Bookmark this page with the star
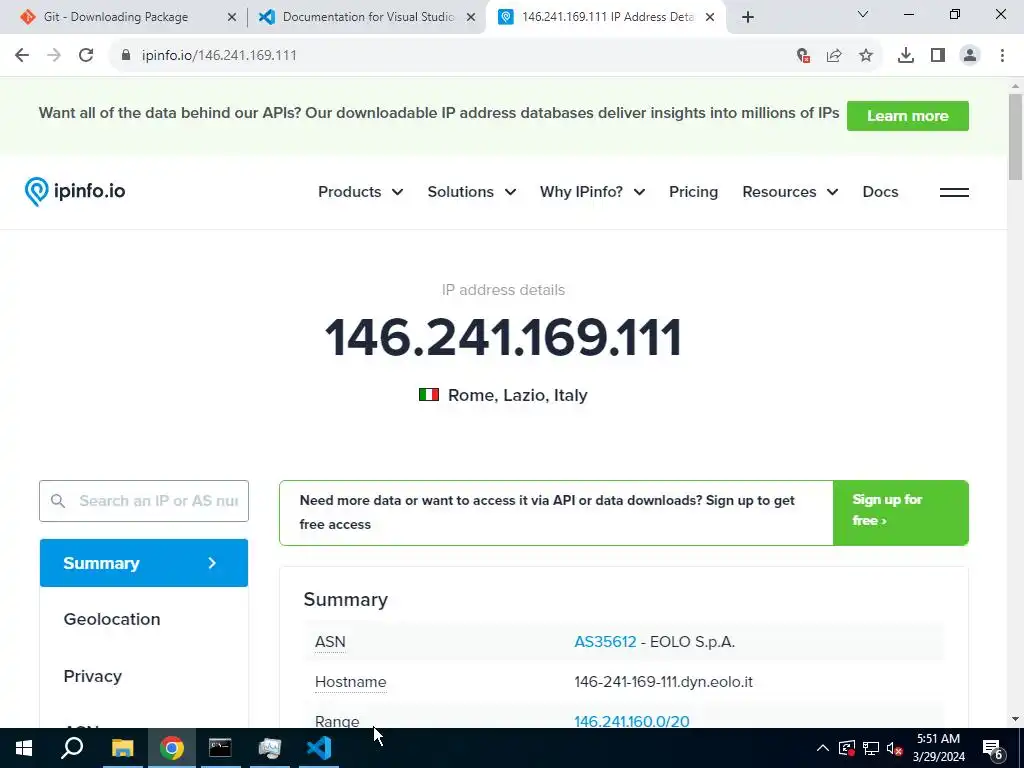Viewport: 1024px width, 768px height. (x=866, y=56)
